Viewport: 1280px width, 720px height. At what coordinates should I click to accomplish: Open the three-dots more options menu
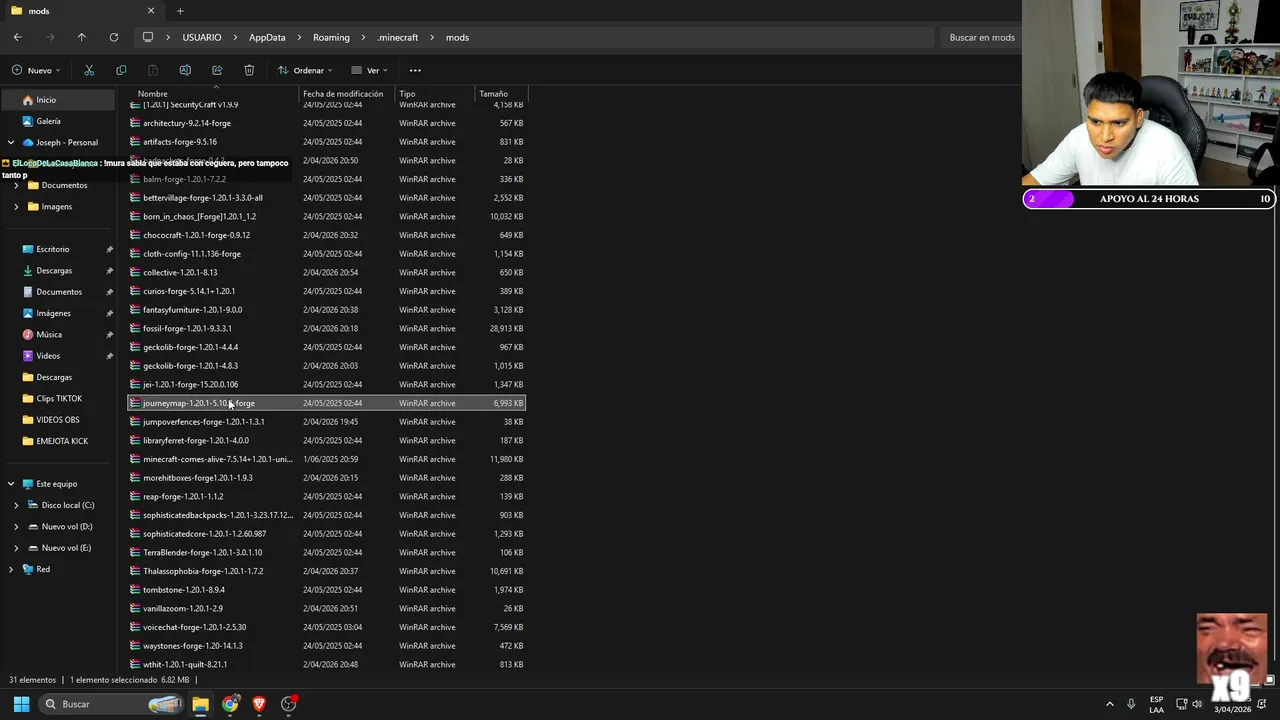pyautogui.click(x=415, y=70)
